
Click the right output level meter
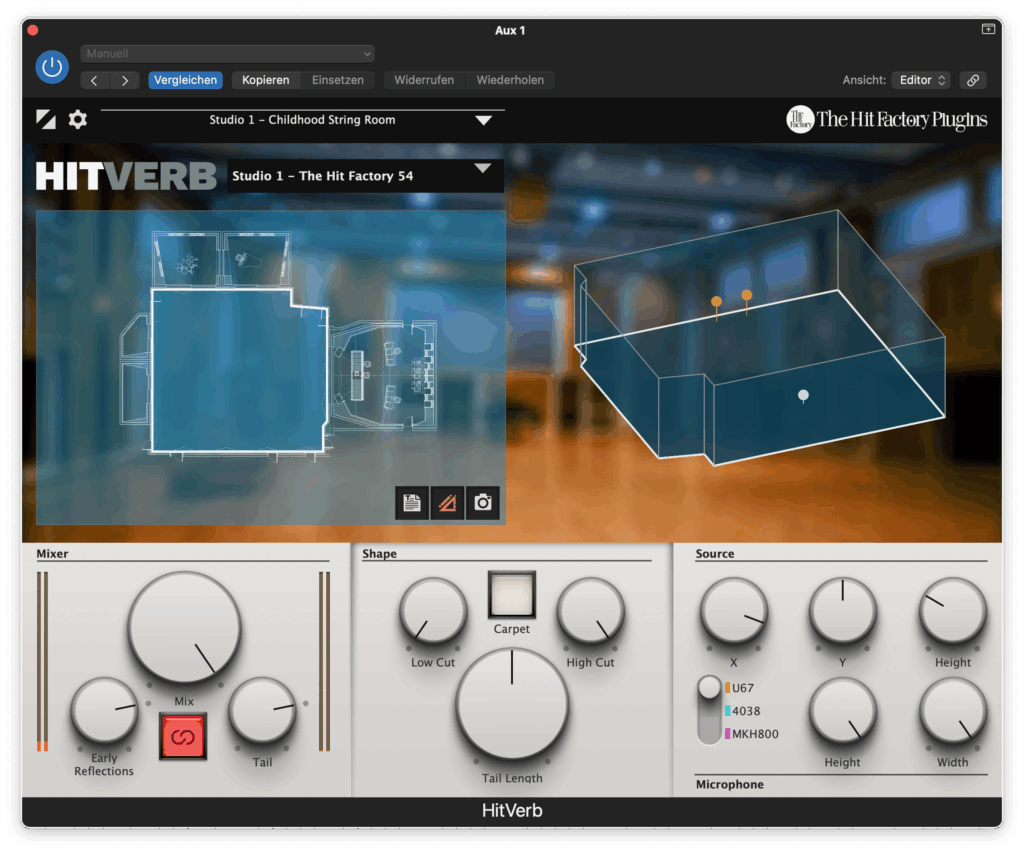(x=324, y=662)
